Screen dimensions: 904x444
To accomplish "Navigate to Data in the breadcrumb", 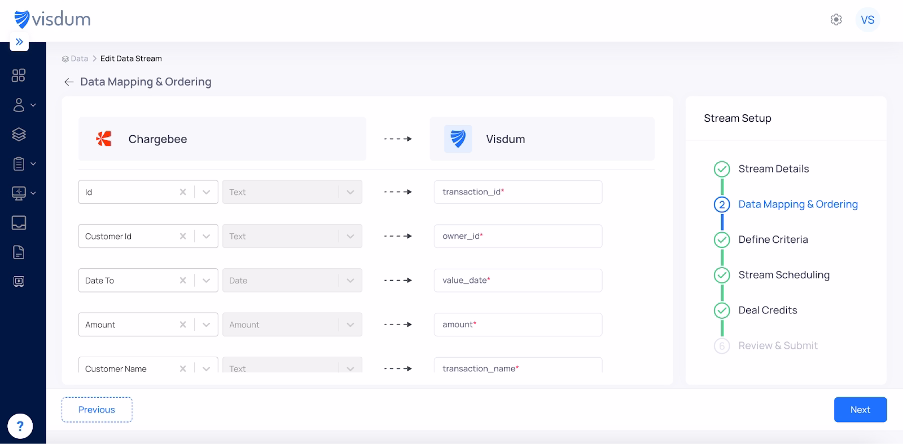I will (x=79, y=58).
